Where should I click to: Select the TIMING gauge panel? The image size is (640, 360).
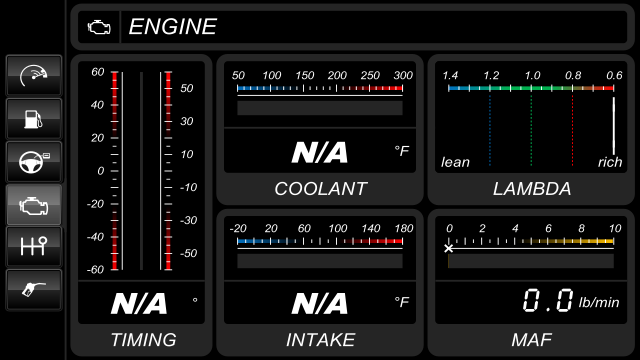point(141,205)
